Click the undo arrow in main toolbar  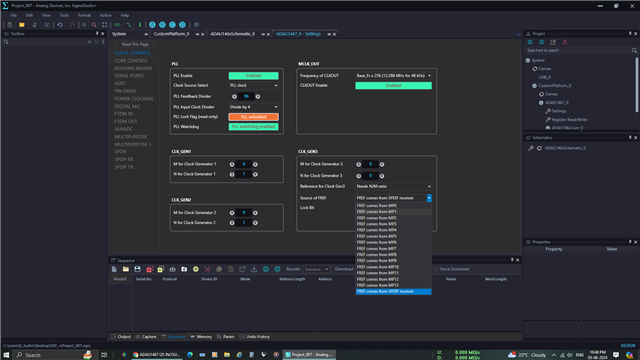tap(60, 25)
